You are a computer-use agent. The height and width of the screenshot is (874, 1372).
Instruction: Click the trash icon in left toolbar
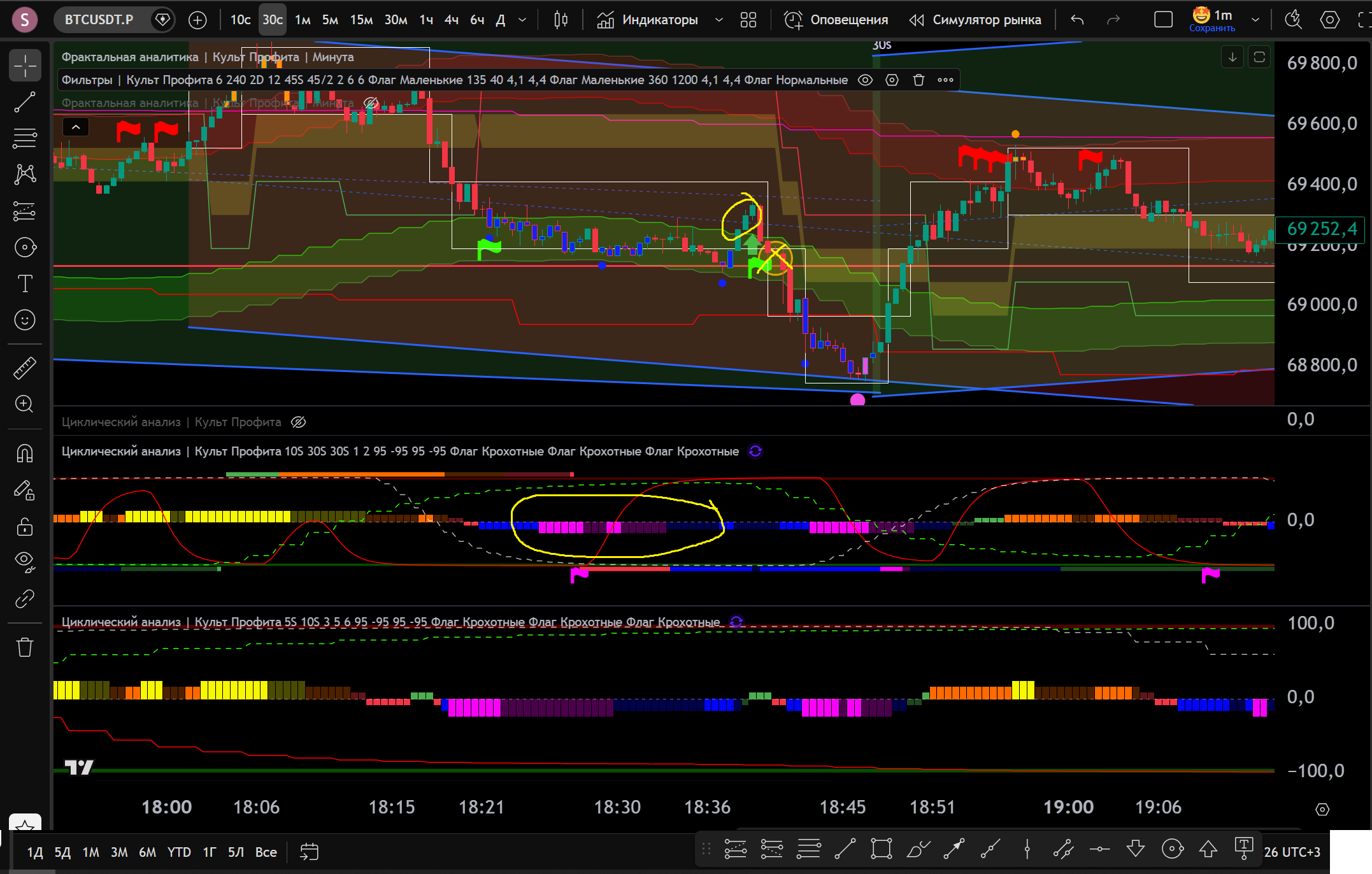point(25,647)
